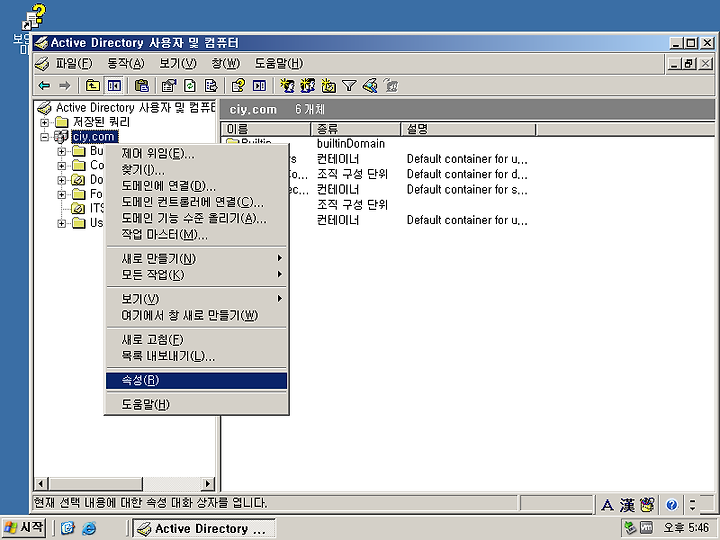Screen dimensions: 720x540
Task: Click the IME 'A' language indicator
Action: pyautogui.click(x=607, y=505)
